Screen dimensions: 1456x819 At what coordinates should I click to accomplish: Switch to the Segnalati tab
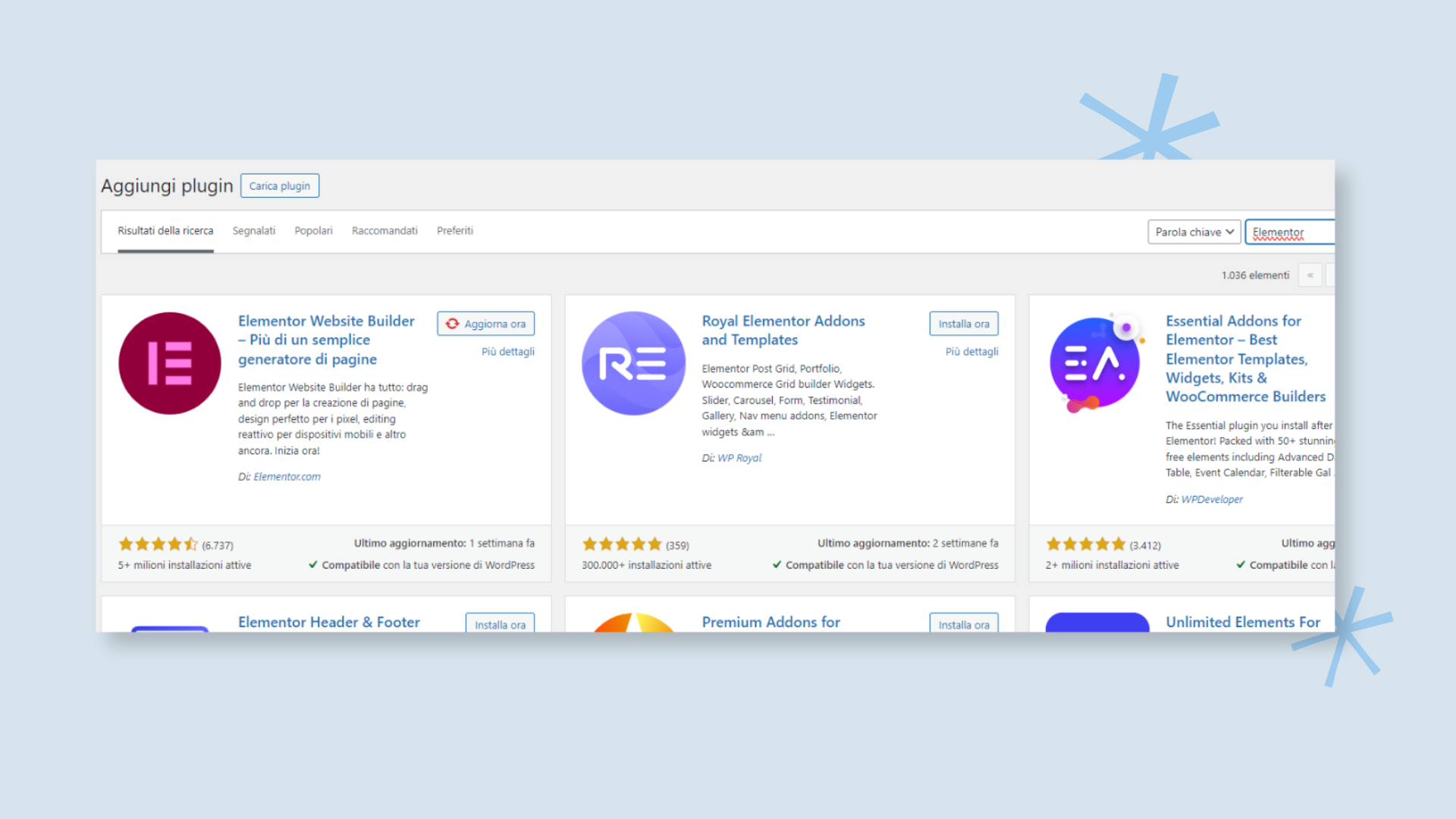(x=254, y=231)
